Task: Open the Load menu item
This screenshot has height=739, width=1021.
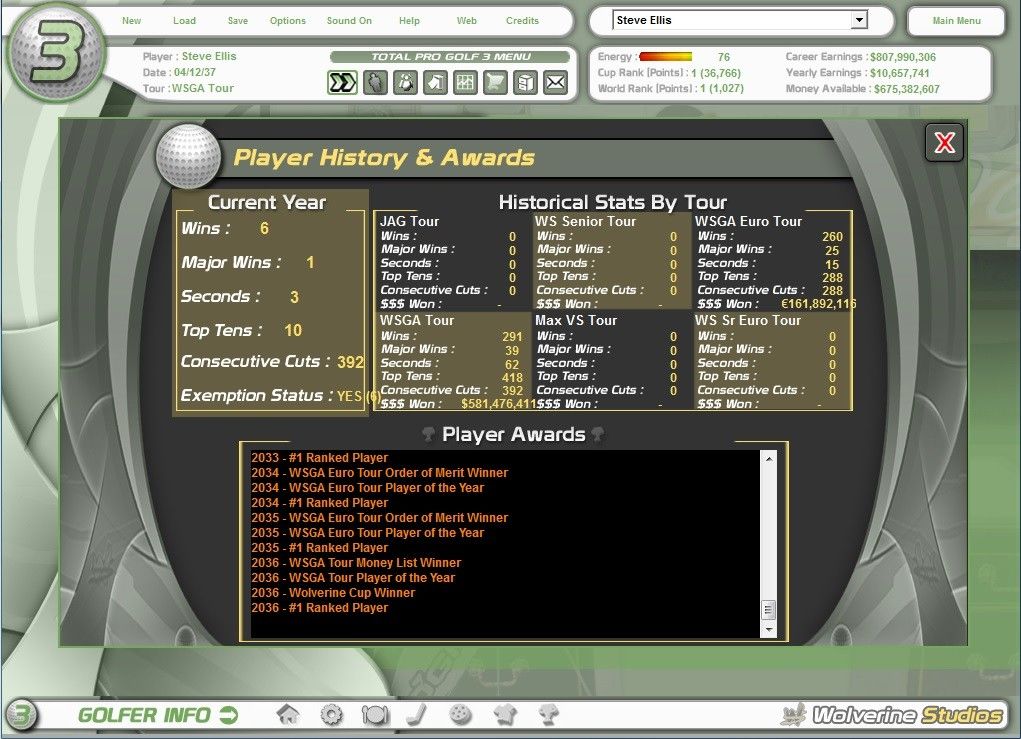Action: point(184,21)
